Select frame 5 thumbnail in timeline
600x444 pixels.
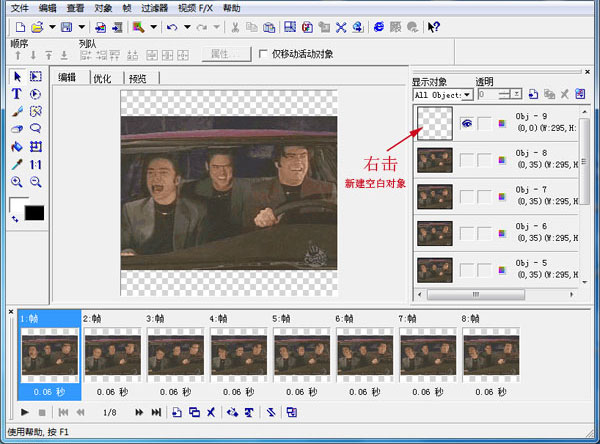point(302,355)
